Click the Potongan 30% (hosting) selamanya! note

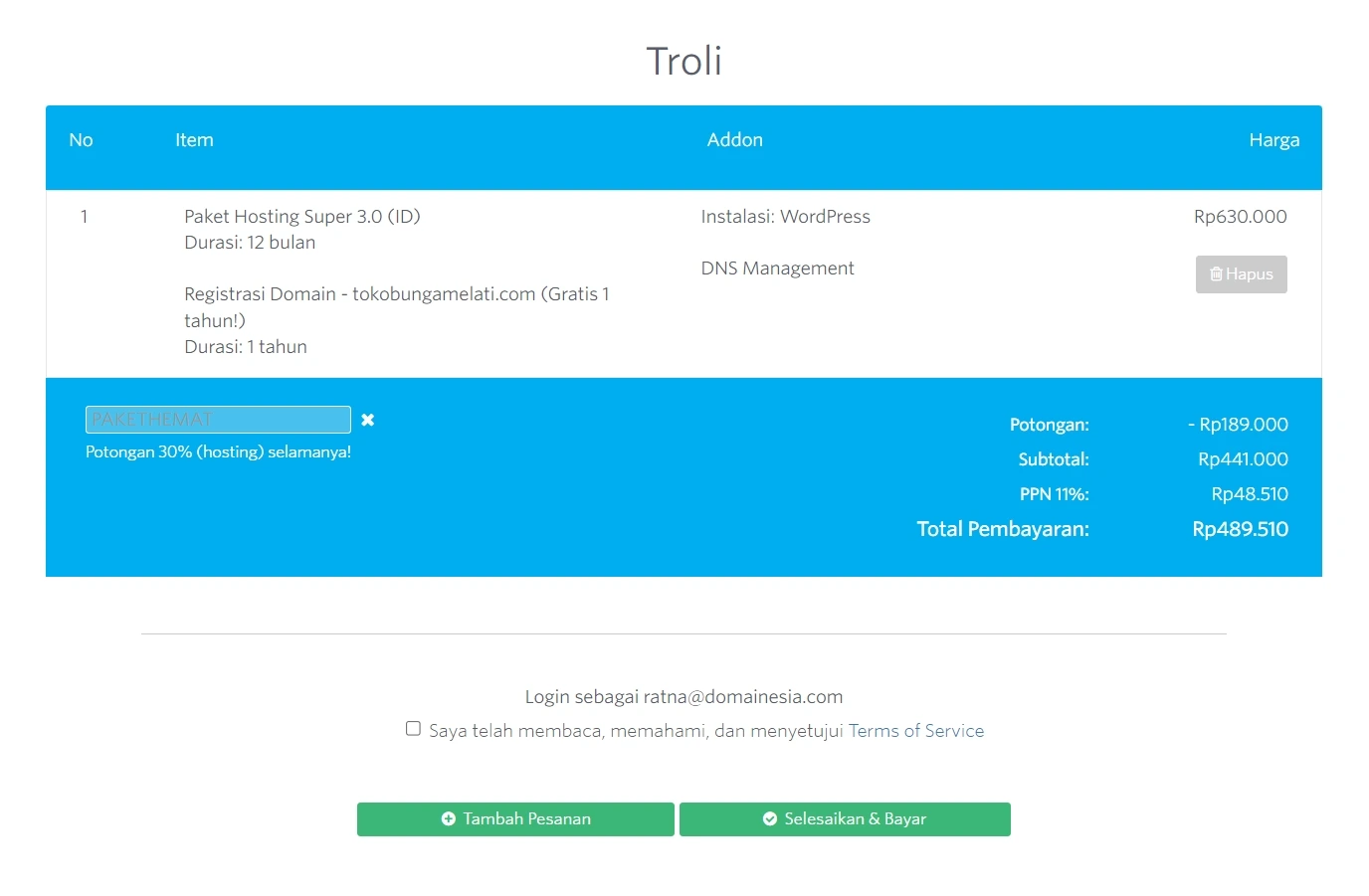coord(218,451)
